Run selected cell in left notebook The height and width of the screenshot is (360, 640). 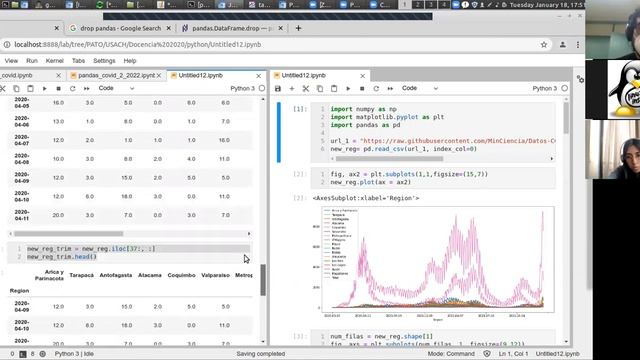44,89
